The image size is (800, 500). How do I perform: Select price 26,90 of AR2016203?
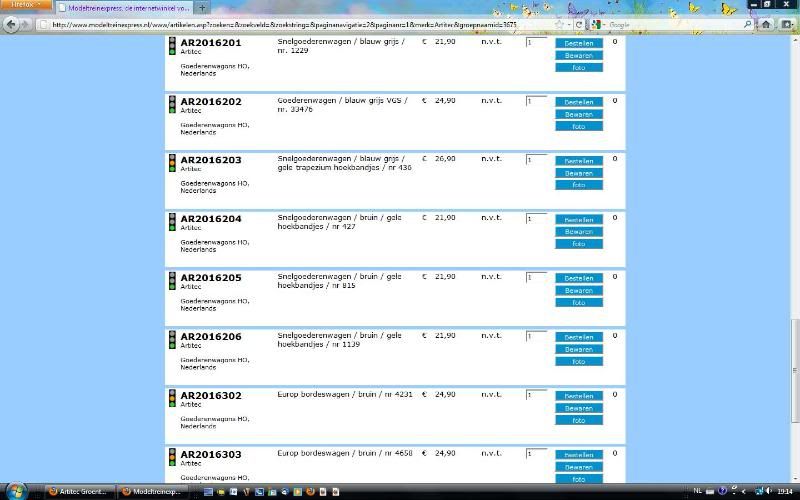pos(445,159)
